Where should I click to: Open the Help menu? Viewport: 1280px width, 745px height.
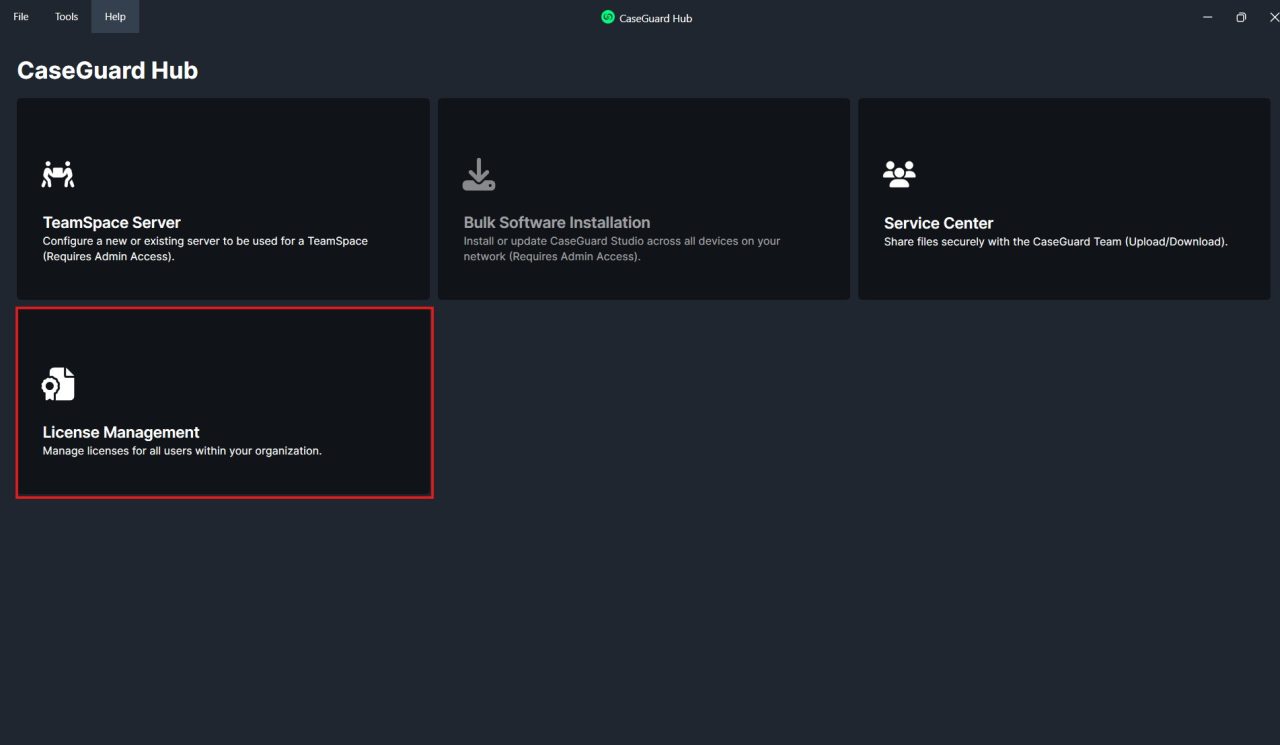click(x=115, y=17)
